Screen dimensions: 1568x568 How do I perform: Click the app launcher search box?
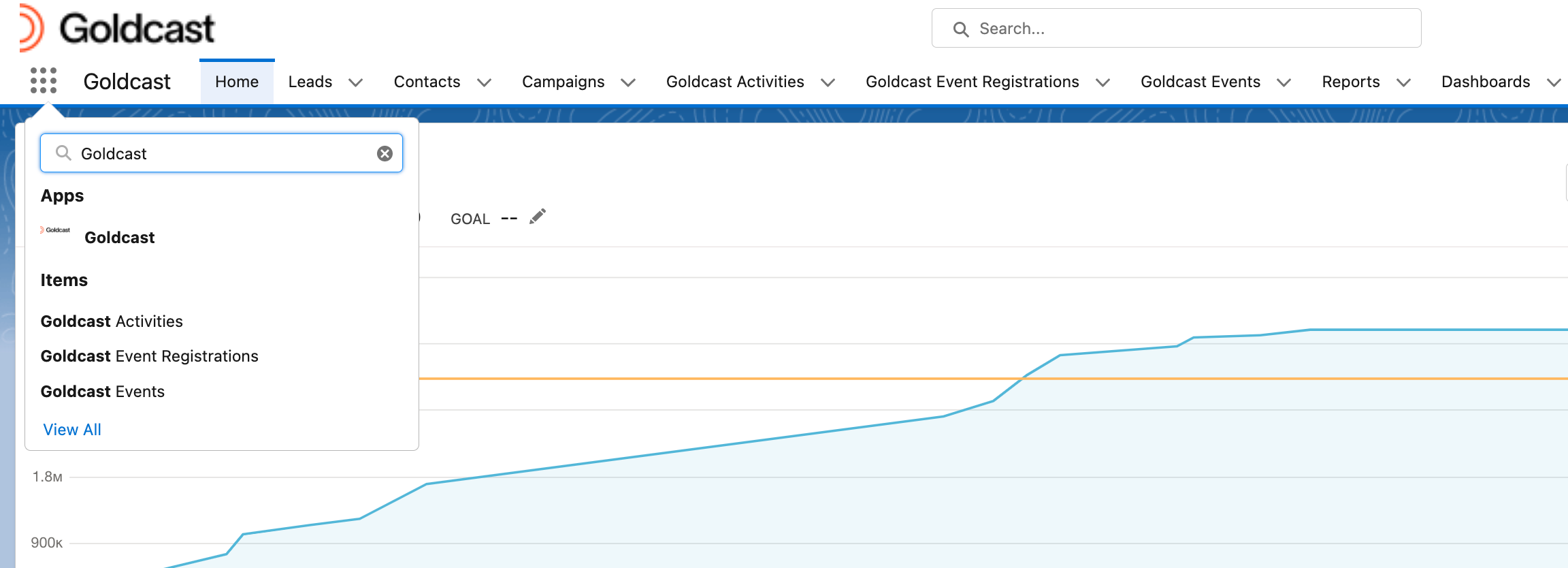coord(221,153)
